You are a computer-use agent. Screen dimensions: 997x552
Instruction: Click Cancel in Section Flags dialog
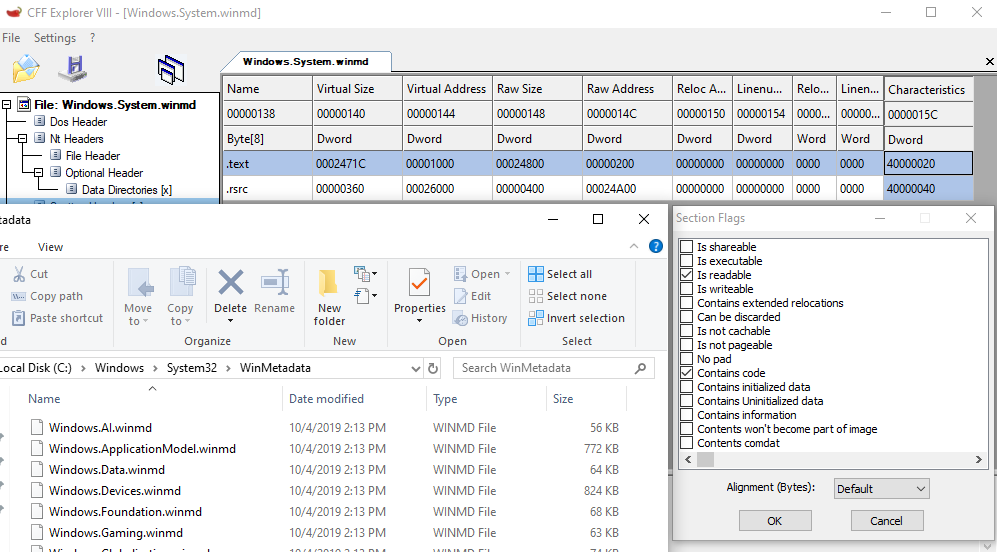886,521
